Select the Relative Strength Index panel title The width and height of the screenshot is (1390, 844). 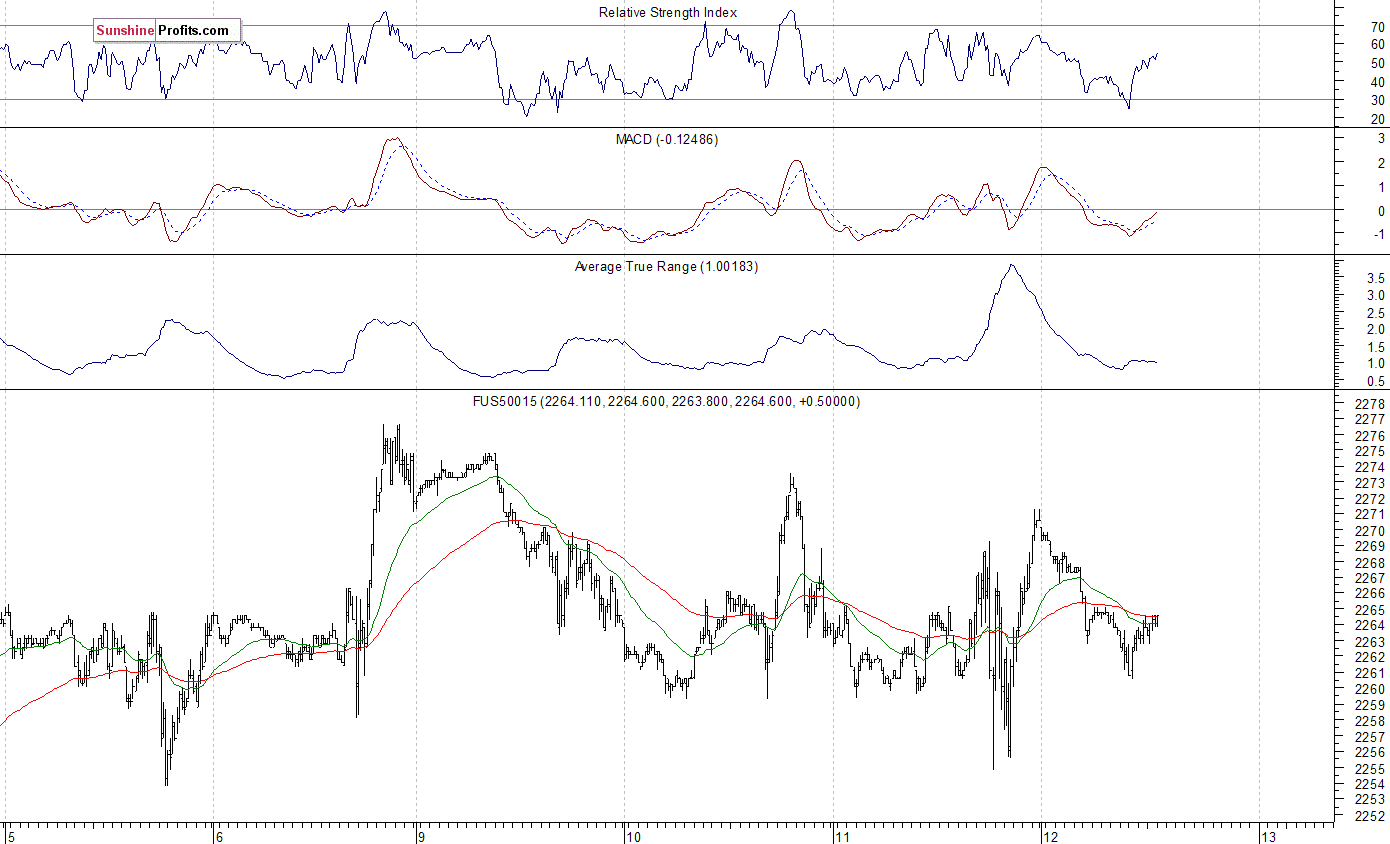coord(668,12)
